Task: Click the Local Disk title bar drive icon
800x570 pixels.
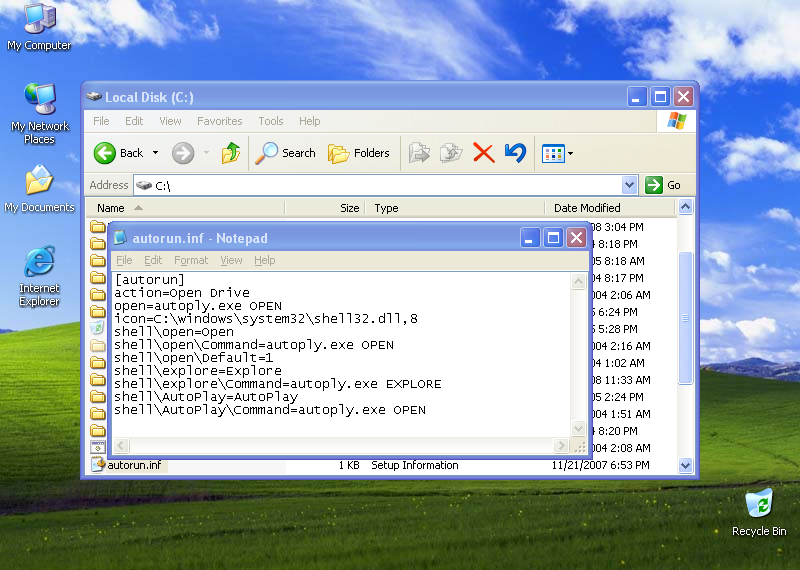Action: 94,96
